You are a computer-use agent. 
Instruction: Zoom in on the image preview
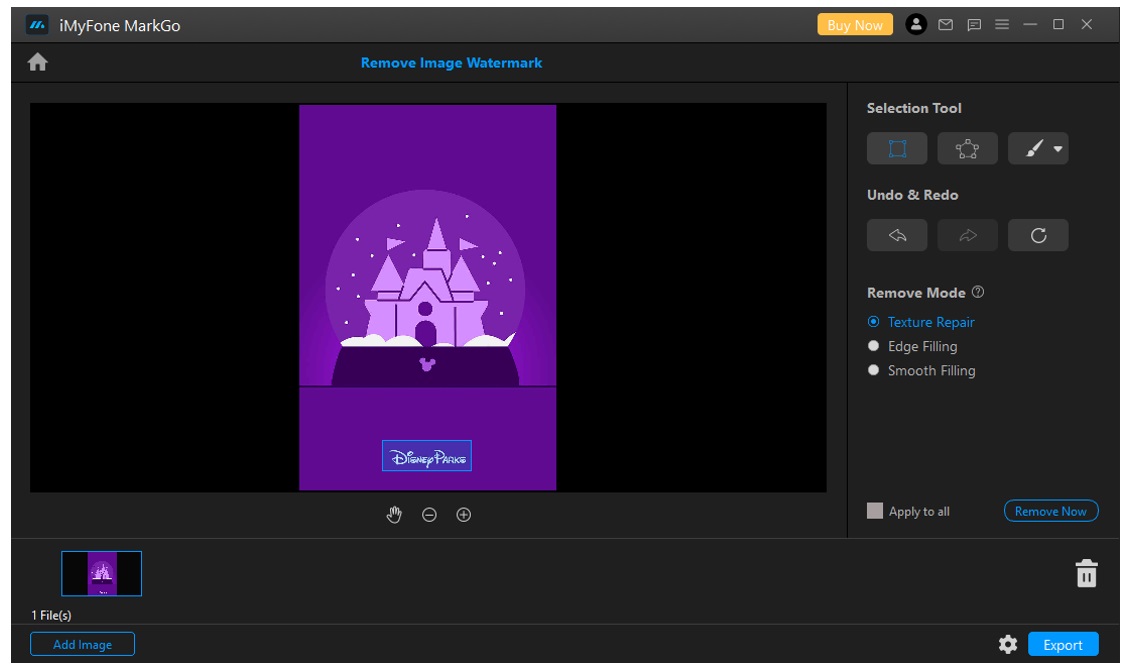tap(463, 514)
